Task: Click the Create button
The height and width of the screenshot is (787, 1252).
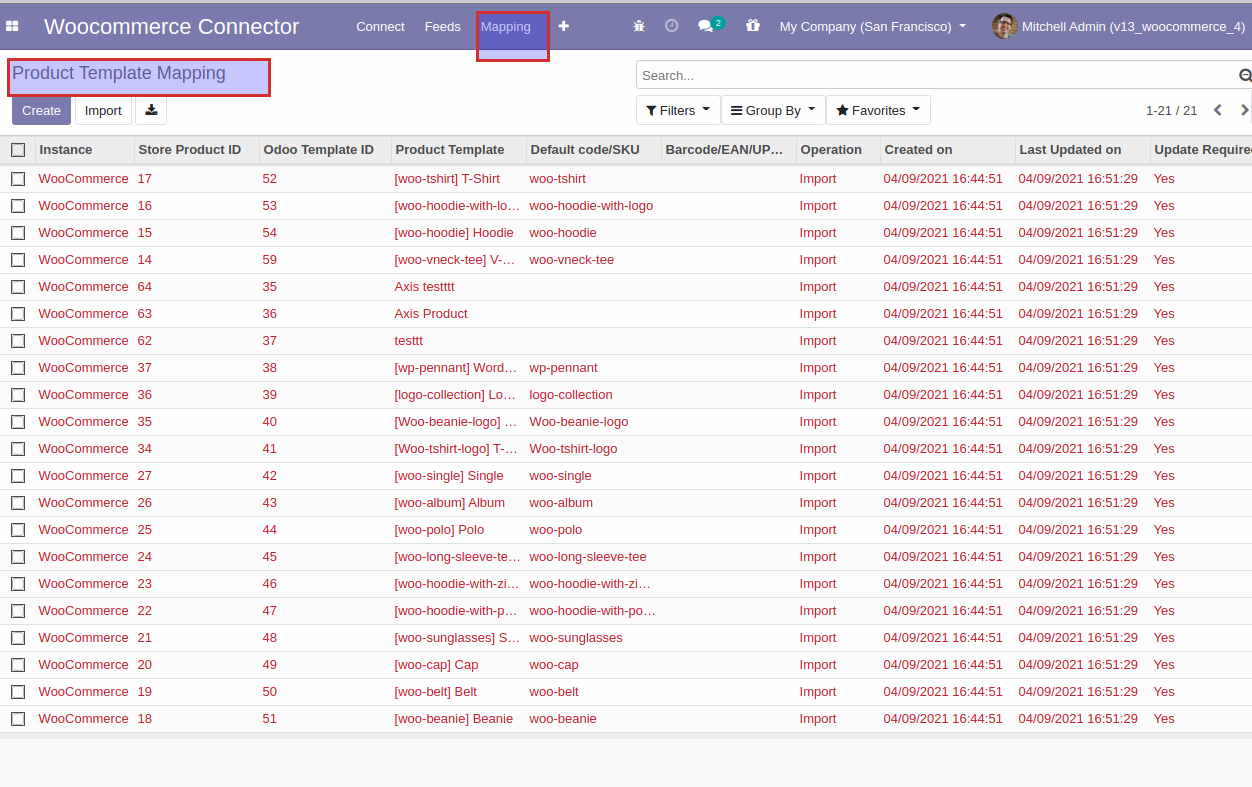Action: click(41, 110)
